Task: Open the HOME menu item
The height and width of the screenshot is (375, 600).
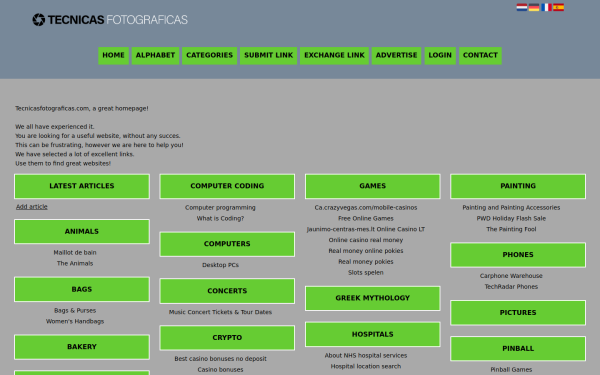Action: pos(113,55)
